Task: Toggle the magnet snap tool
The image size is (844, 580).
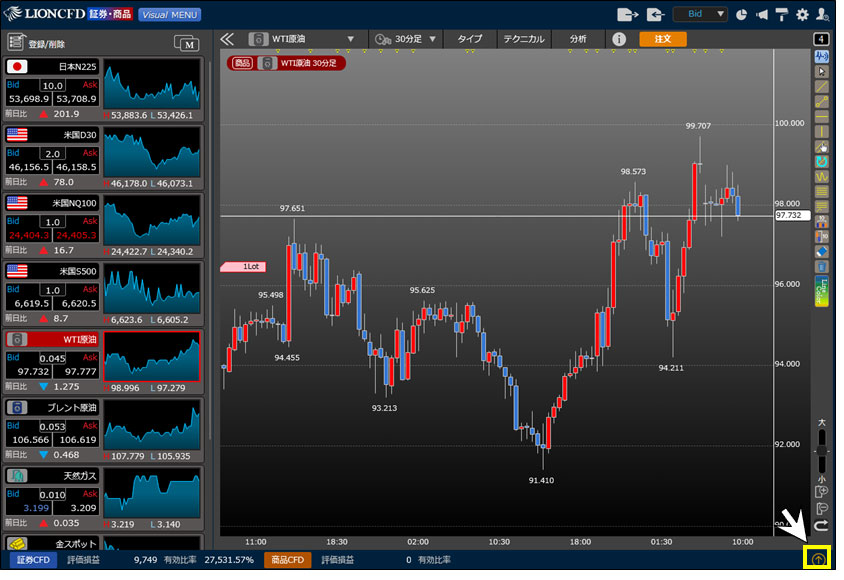Action: 822,161
